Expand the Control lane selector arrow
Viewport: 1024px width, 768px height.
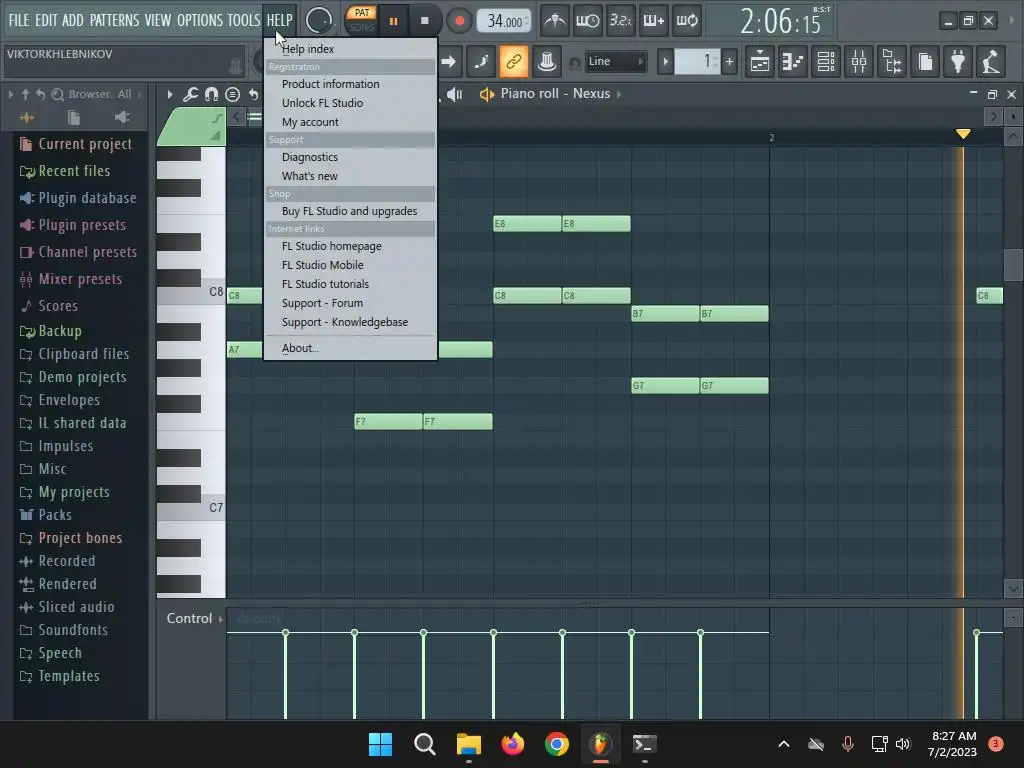click(x=221, y=618)
